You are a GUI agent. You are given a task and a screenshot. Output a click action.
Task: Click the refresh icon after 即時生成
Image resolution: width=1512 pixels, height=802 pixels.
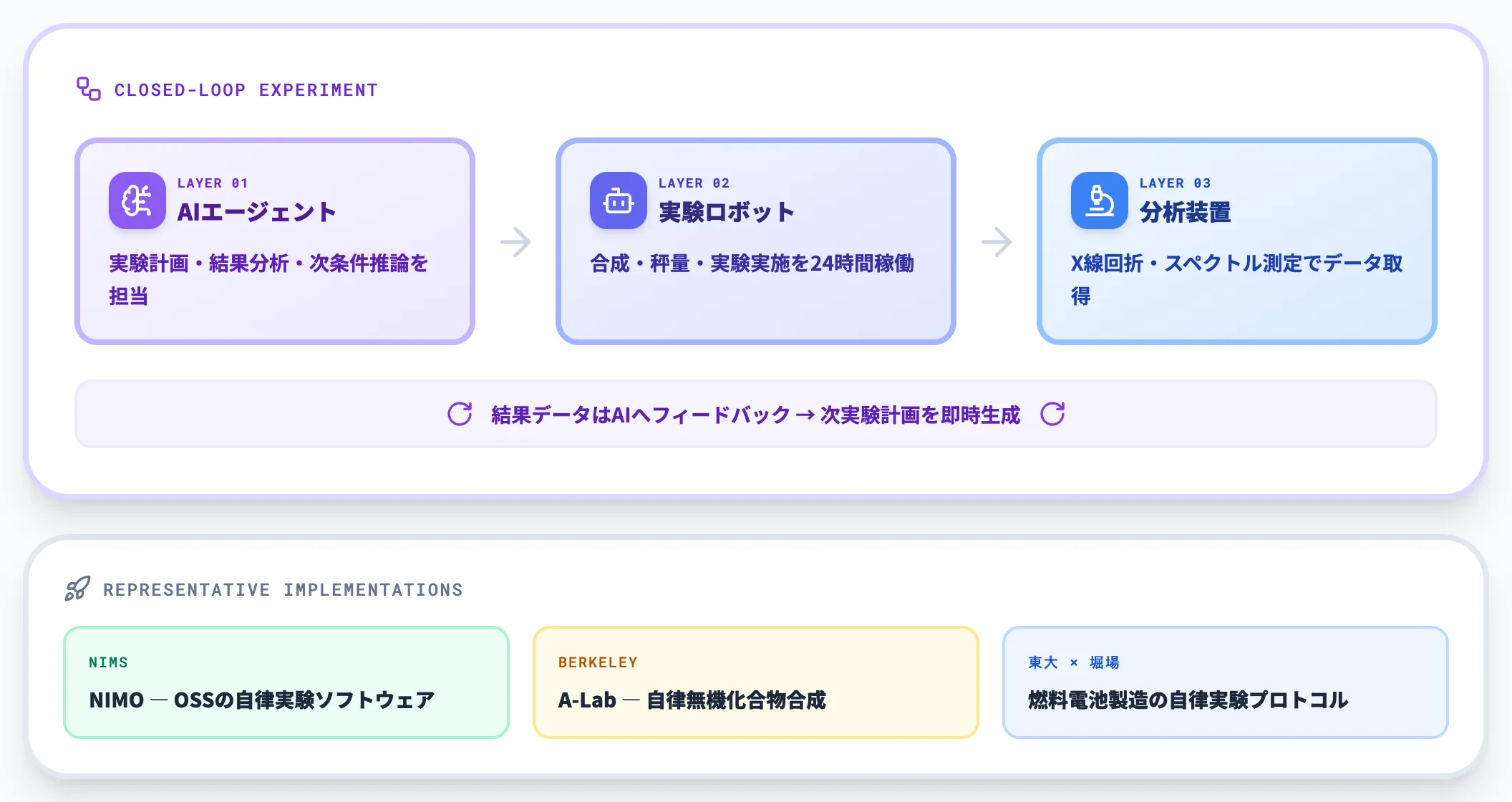pyautogui.click(x=1052, y=414)
